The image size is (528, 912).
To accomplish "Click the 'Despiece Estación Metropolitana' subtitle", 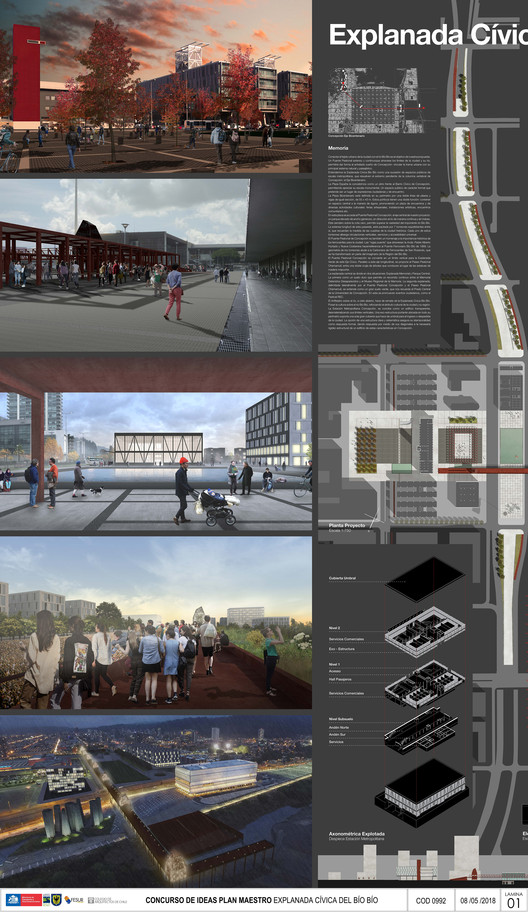I will 356,840.
